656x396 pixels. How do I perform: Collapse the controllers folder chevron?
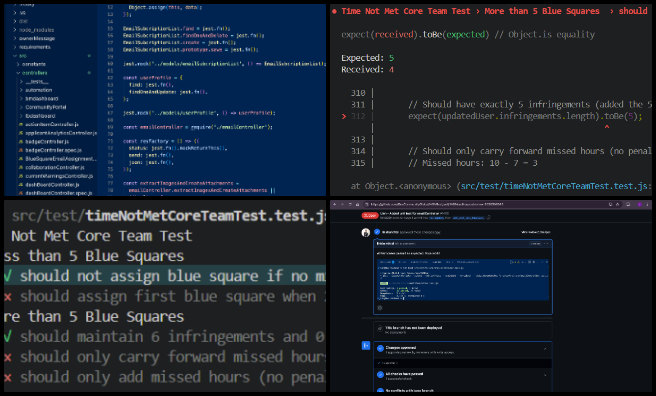tap(18, 73)
